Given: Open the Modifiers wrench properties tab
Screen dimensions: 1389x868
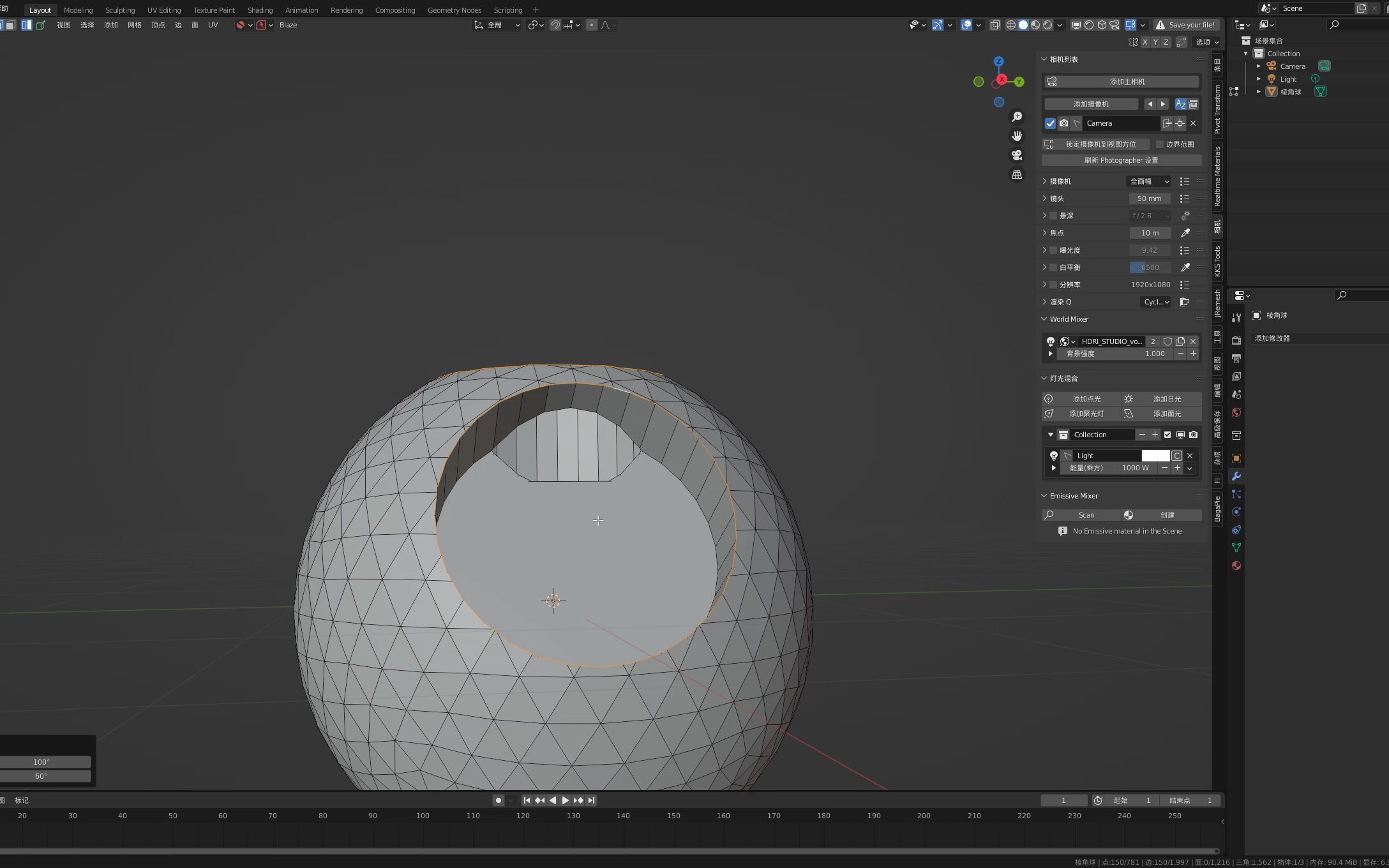Looking at the screenshot, I should (x=1236, y=476).
